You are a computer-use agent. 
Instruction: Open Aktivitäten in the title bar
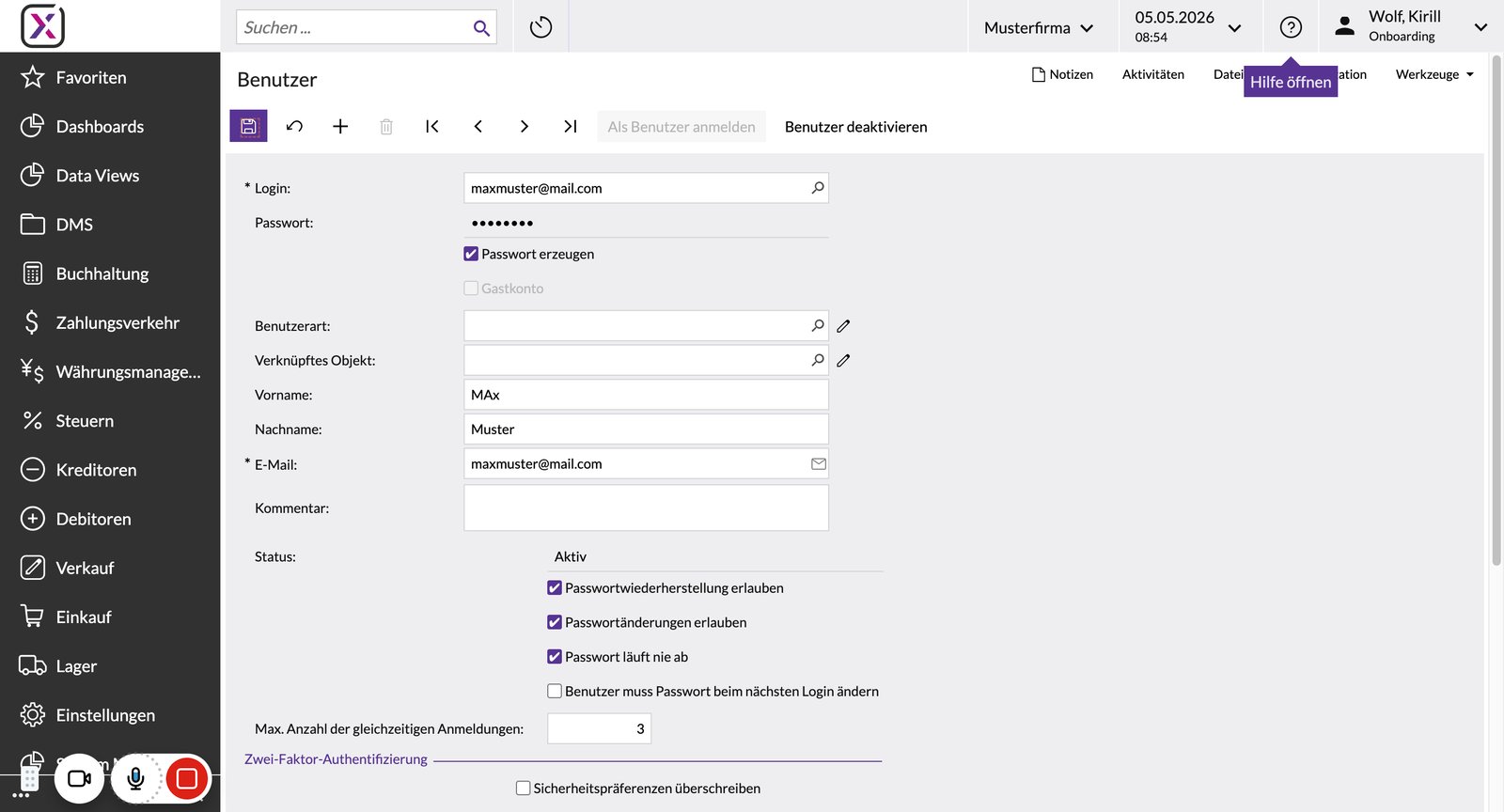[1153, 74]
